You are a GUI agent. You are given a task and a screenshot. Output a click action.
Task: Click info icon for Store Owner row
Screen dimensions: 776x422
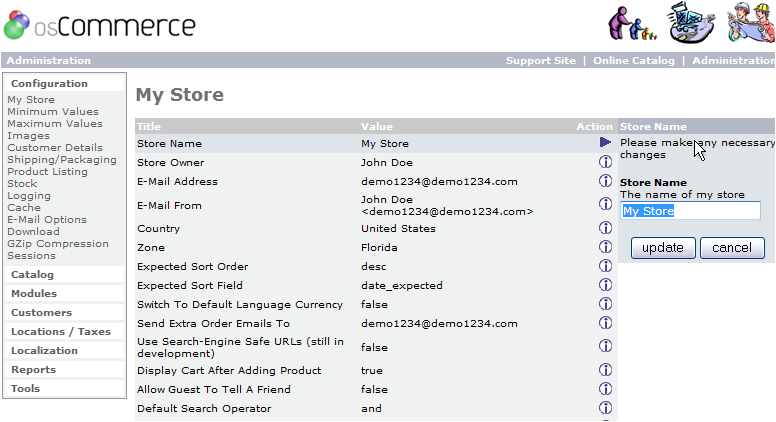pos(605,162)
